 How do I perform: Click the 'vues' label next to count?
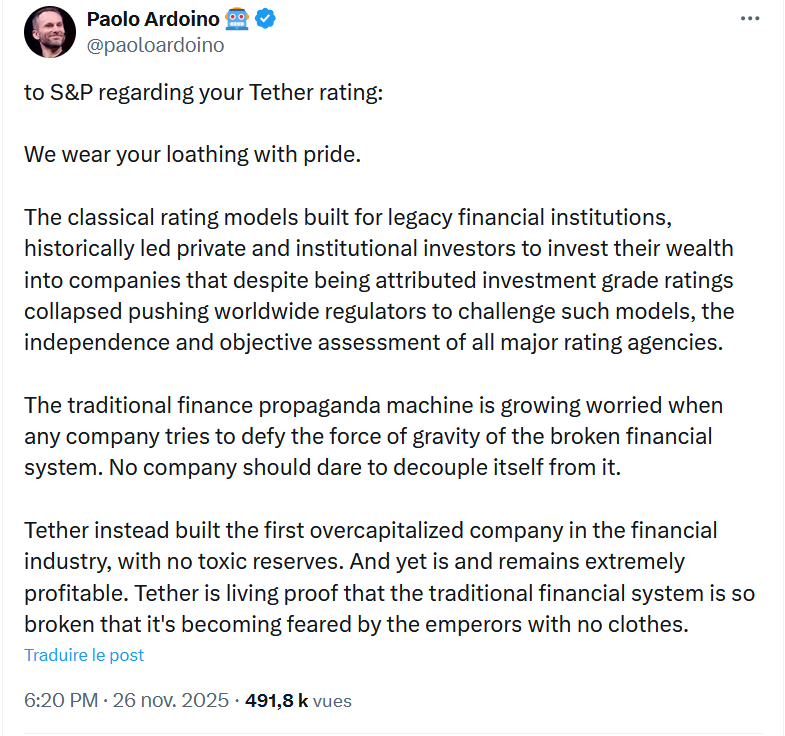pyautogui.click(x=332, y=701)
